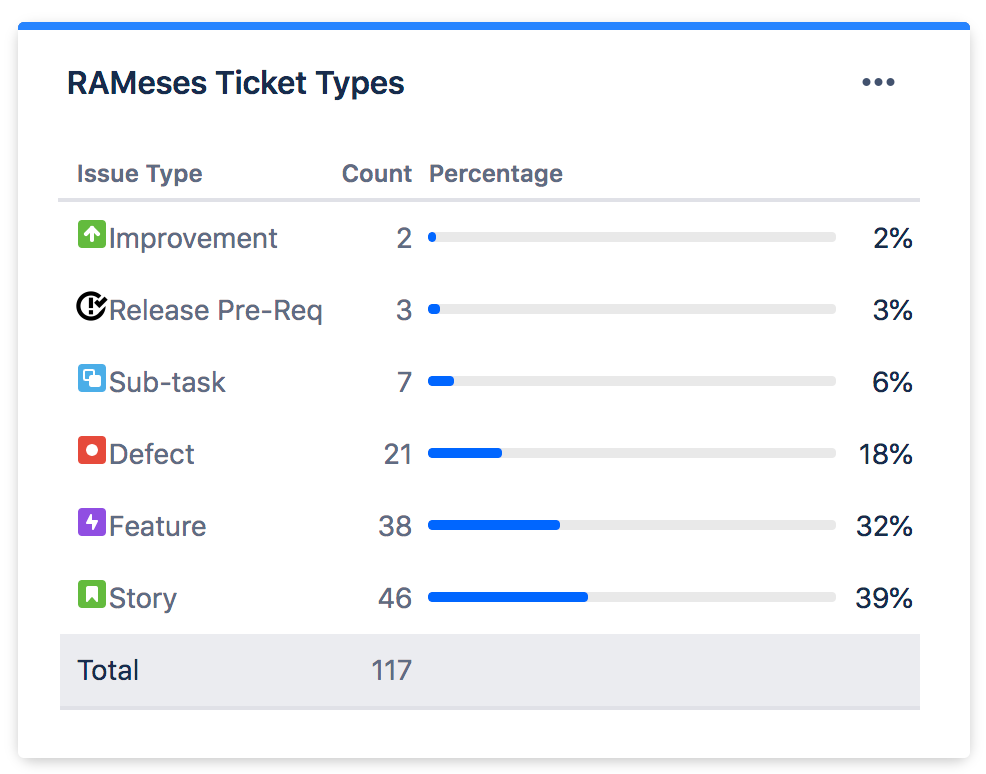Click the Story percentage progress bar

point(632,597)
